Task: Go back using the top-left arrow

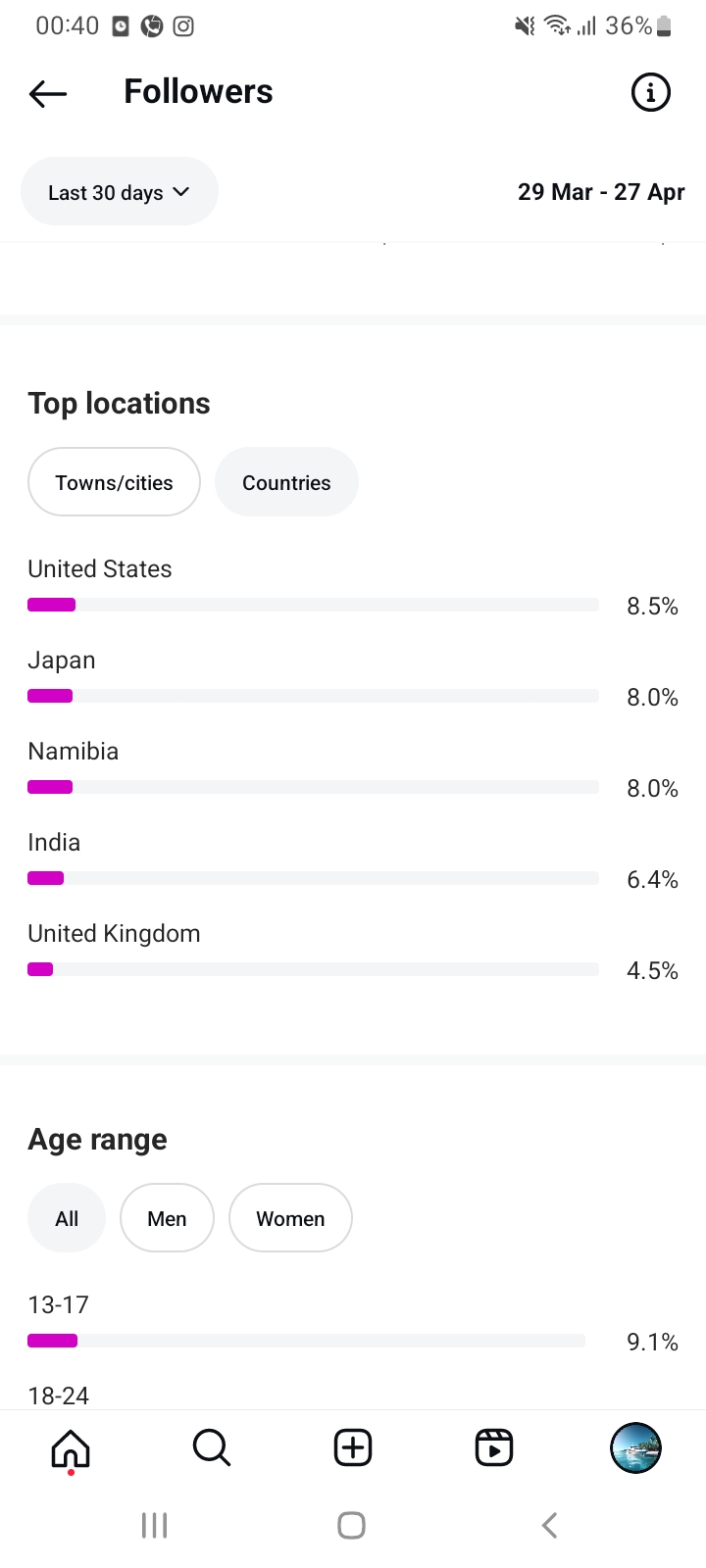Action: [x=47, y=93]
